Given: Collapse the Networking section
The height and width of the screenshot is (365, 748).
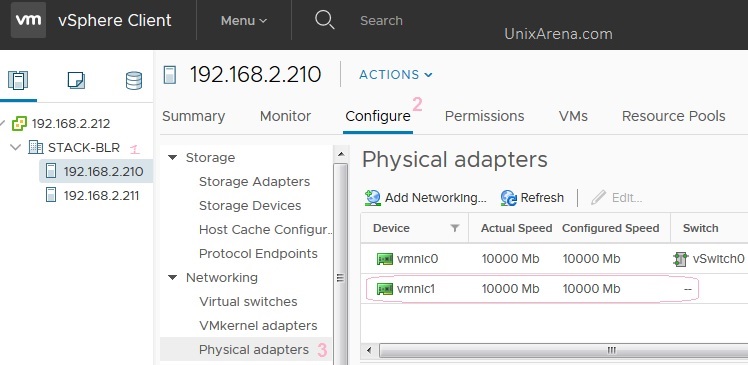Looking at the screenshot, I should coord(173,277).
